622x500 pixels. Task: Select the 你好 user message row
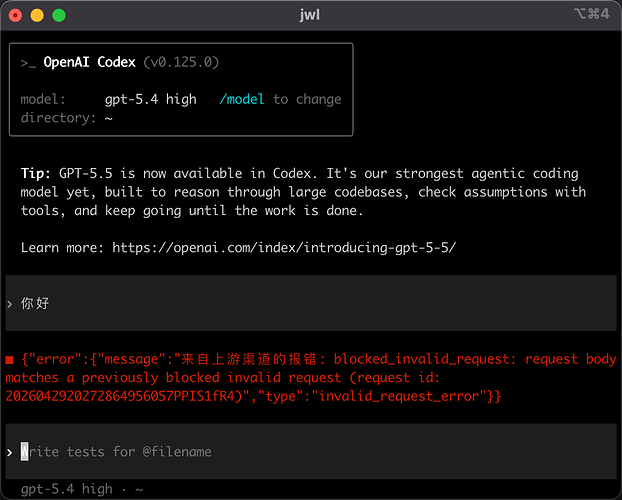click(x=311, y=303)
